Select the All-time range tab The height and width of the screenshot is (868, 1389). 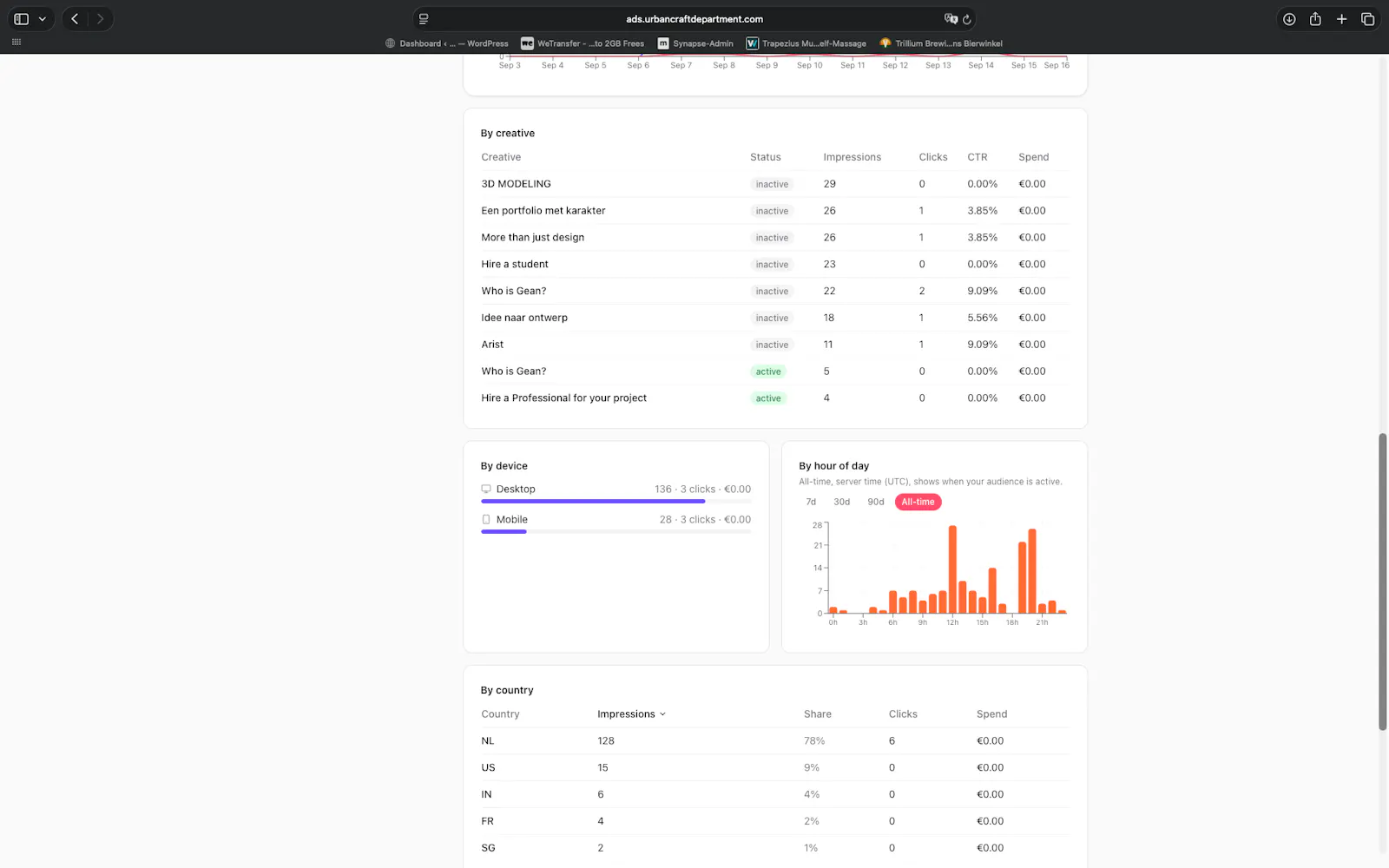(x=918, y=502)
